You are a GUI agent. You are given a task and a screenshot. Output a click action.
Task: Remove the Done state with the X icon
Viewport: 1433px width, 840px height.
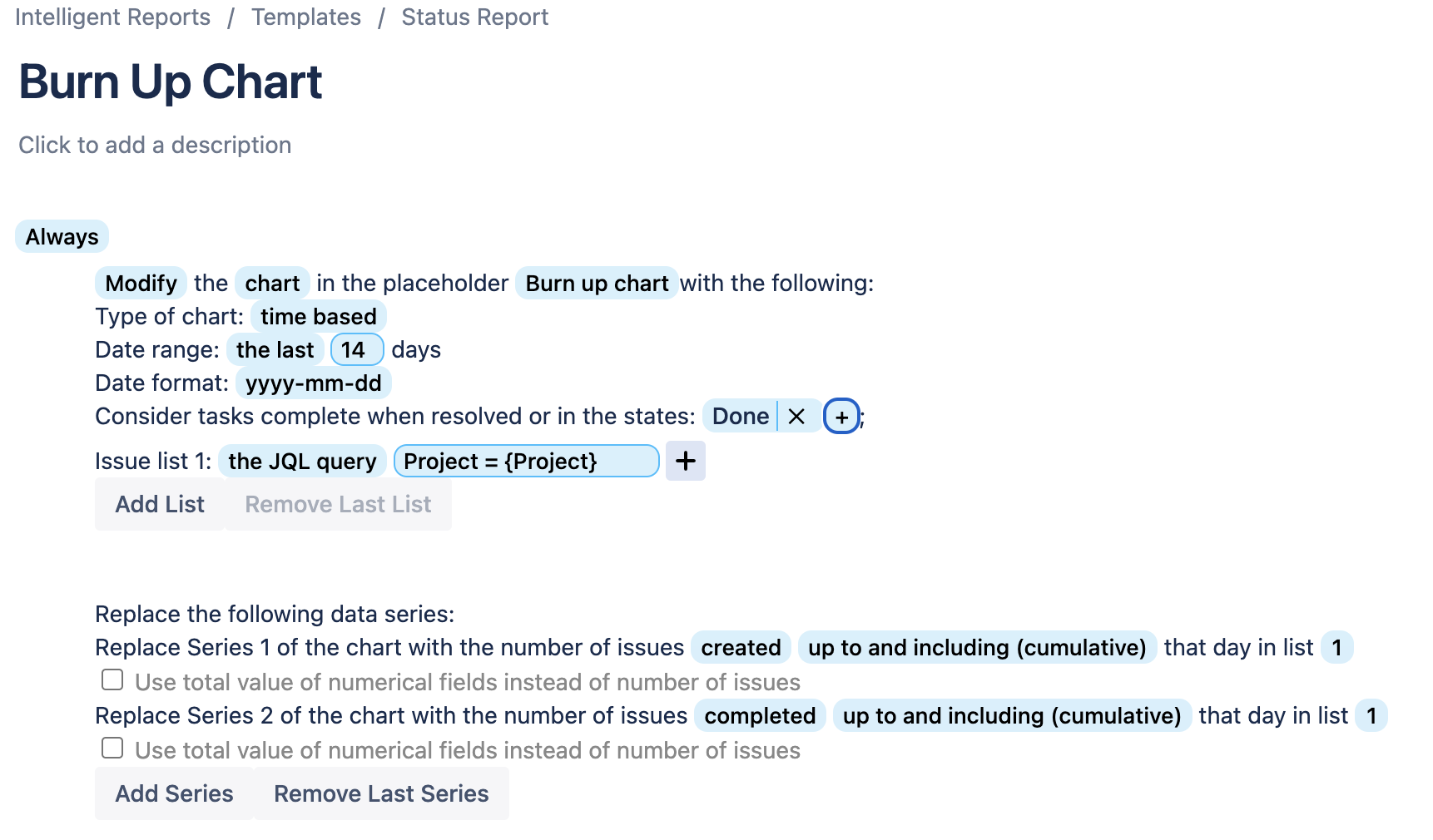pos(796,416)
